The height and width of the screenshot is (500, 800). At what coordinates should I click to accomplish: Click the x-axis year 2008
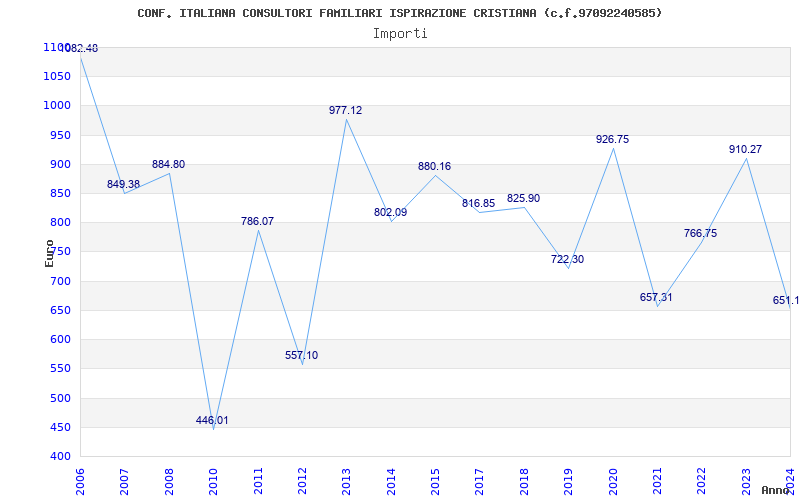tap(169, 481)
